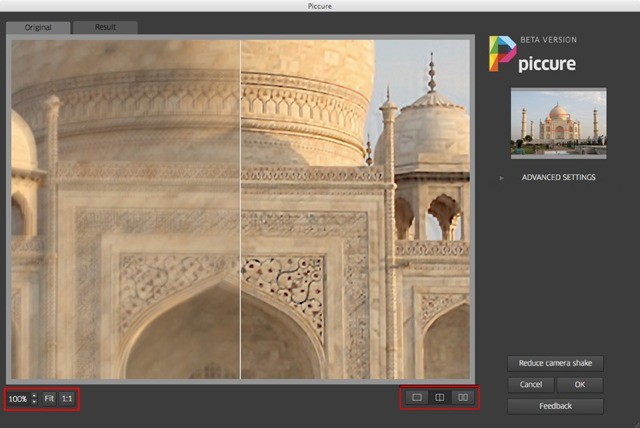Image resolution: width=640 pixels, height=428 pixels.
Task: Click the sharpened result image side
Action: [355, 210]
